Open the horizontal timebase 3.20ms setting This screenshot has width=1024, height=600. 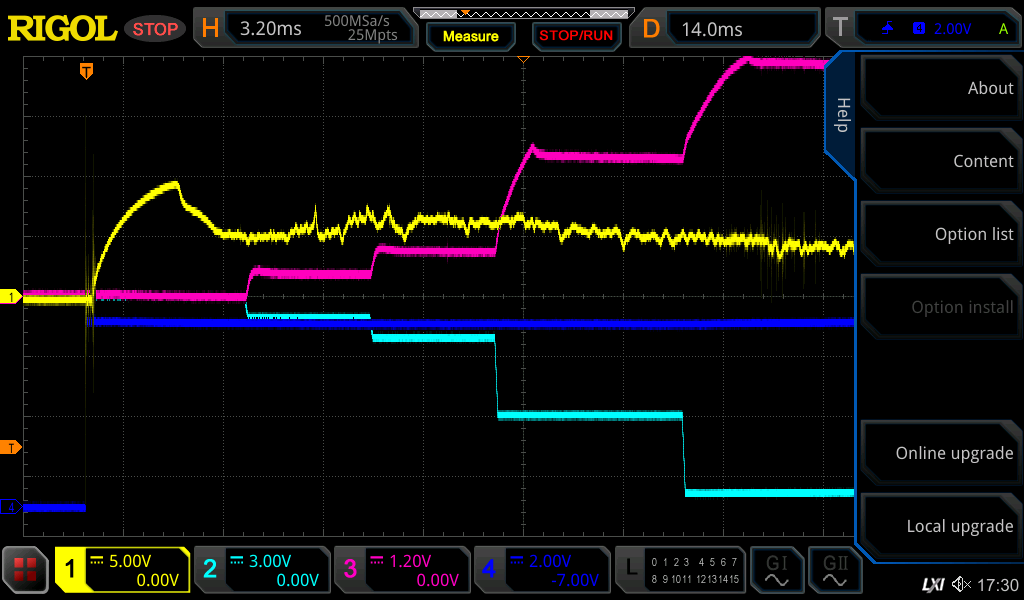305,29
